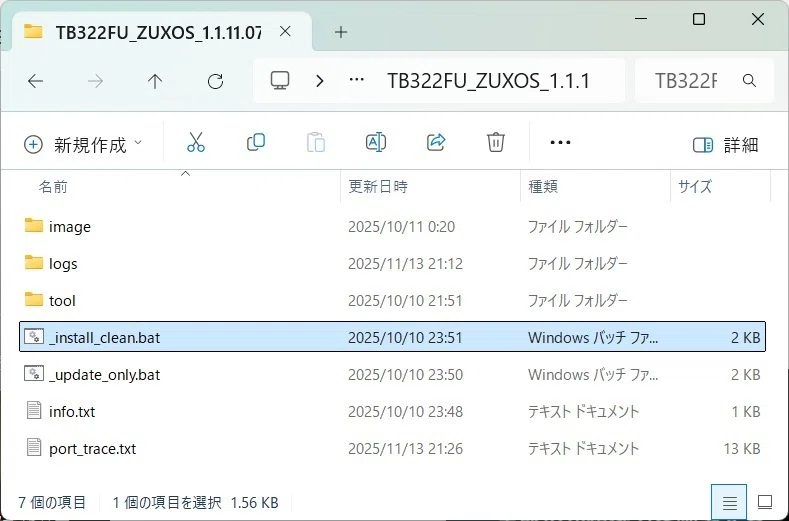Viewport: 789px width, 521px height.
Task: Toggle the 詳細 details pane
Action: (725, 145)
